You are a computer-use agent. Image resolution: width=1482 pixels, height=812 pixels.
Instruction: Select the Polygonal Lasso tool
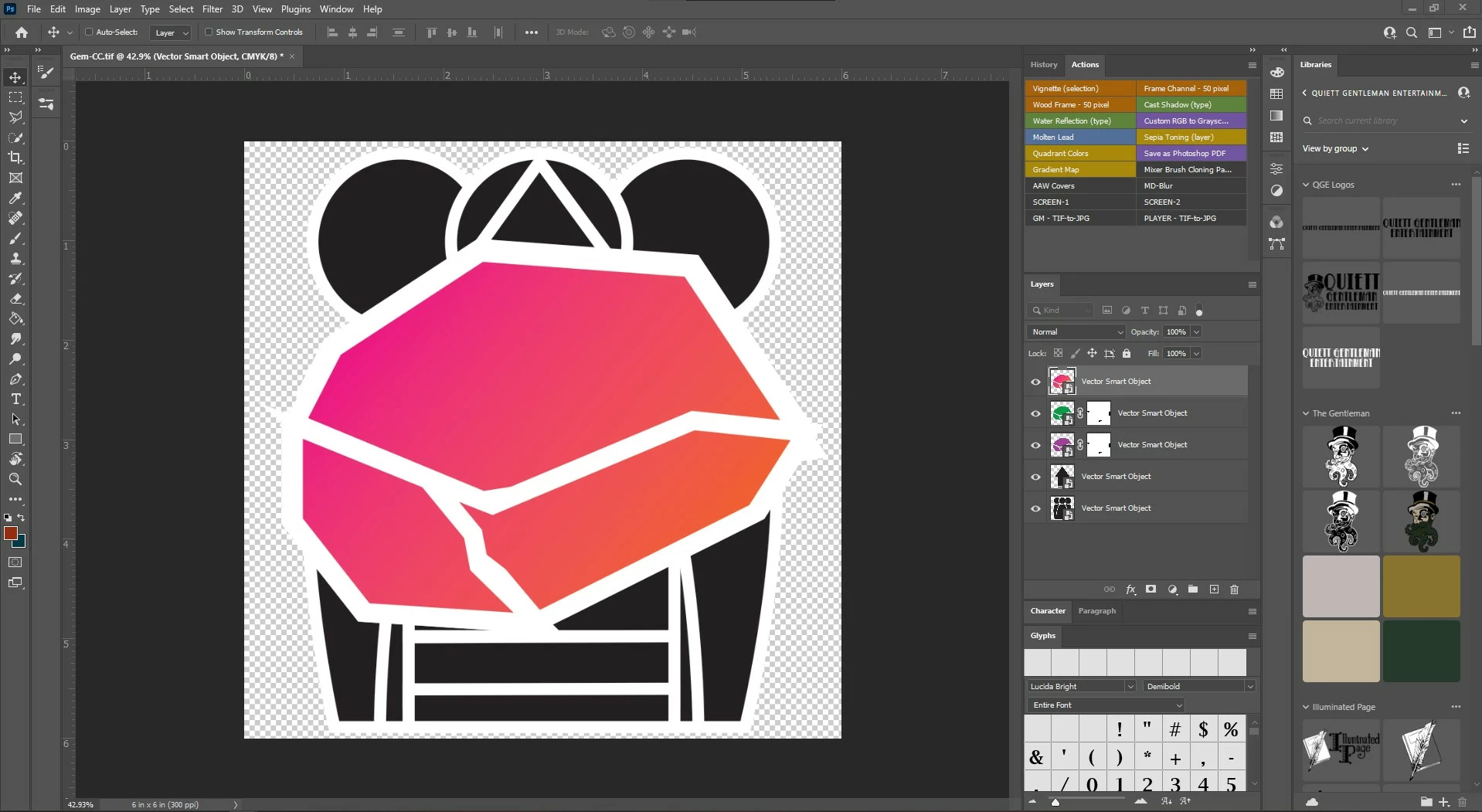15,117
